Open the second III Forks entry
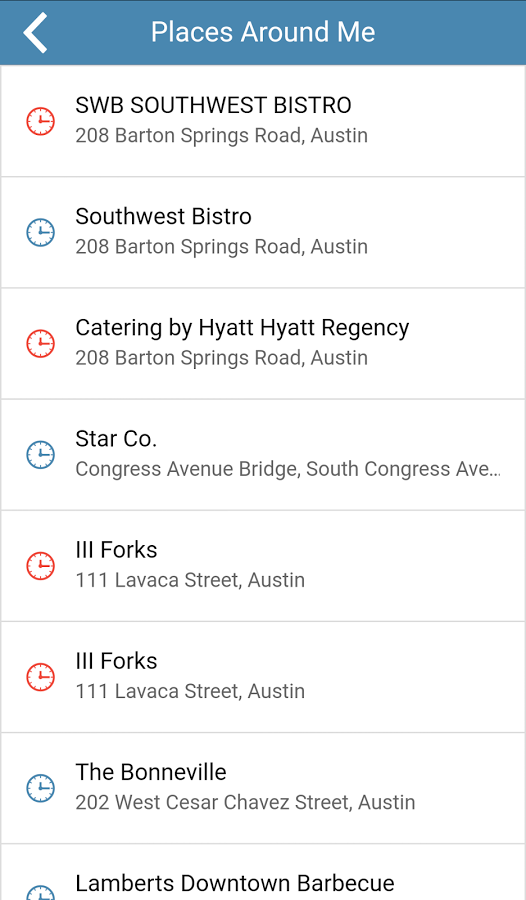 coord(263,677)
